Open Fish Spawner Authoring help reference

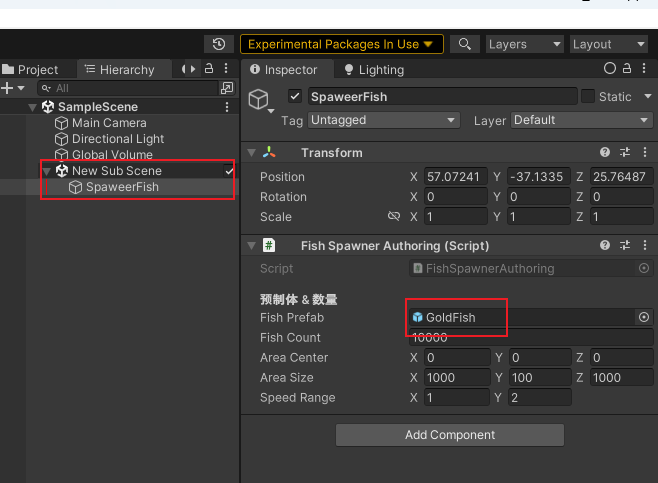(605, 245)
